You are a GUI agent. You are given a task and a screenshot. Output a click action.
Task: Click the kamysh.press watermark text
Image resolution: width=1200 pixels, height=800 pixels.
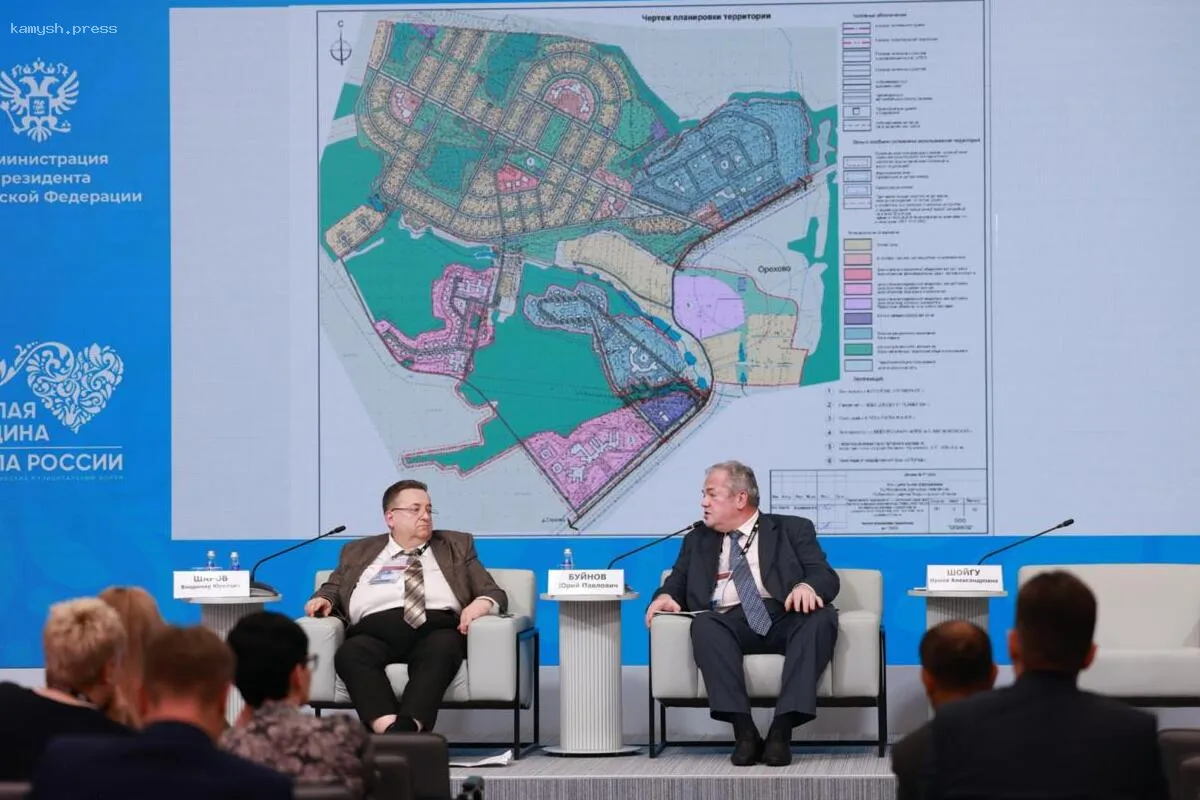tap(63, 28)
